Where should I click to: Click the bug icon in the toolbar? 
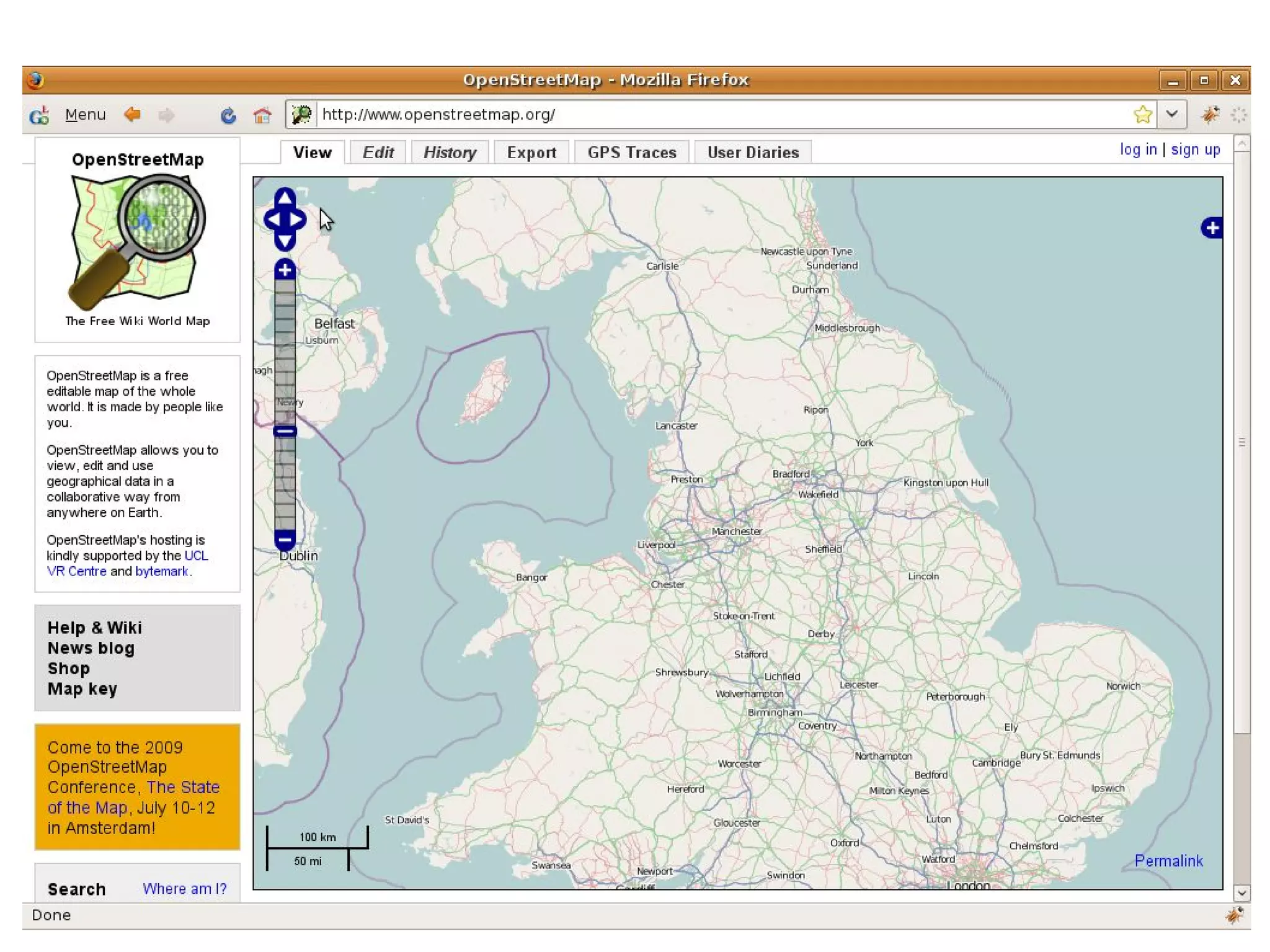point(1210,115)
